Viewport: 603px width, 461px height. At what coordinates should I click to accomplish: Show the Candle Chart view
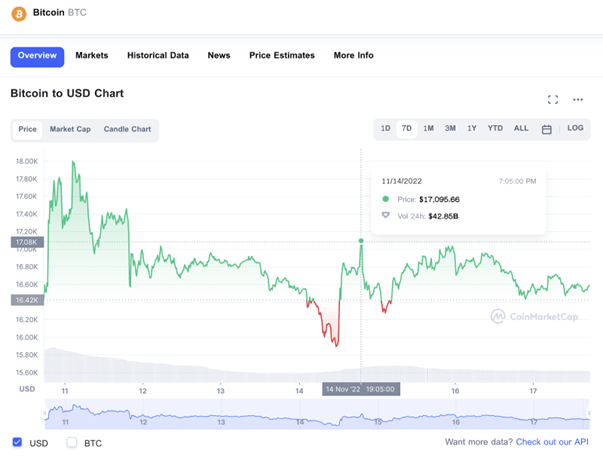[x=128, y=129]
